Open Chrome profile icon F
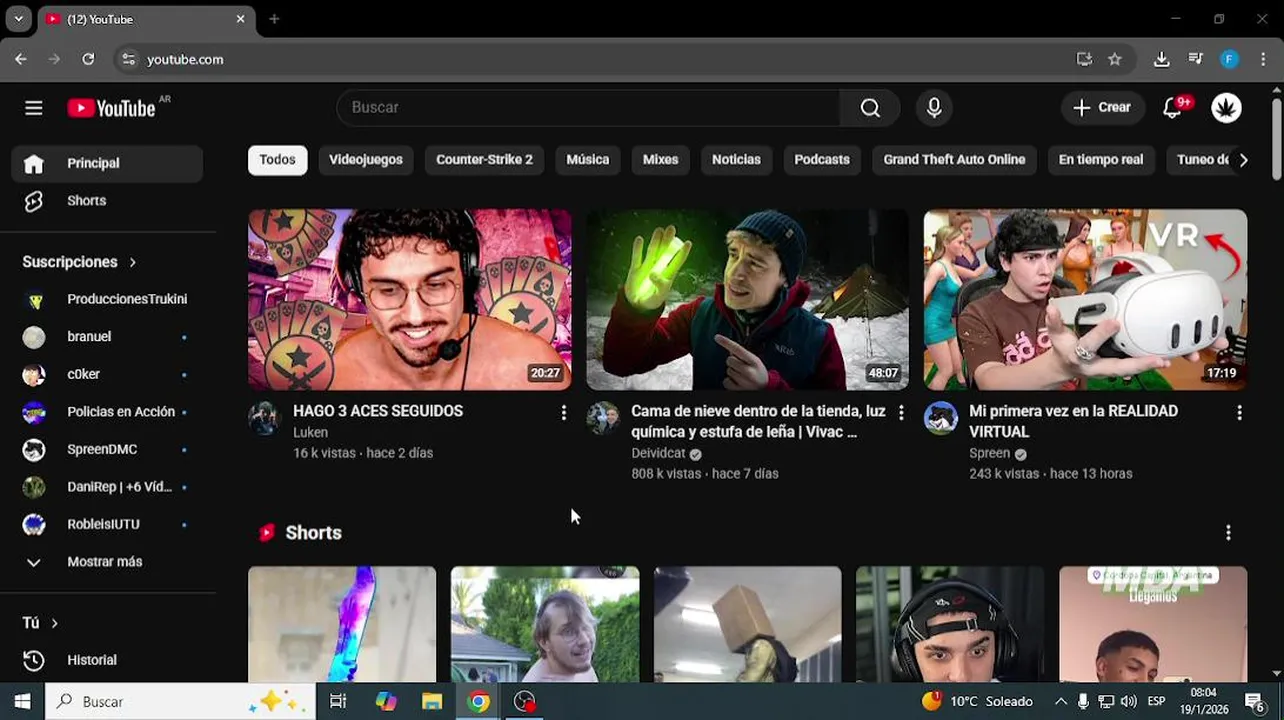Screen dimensions: 1284x720 pos(1229,59)
